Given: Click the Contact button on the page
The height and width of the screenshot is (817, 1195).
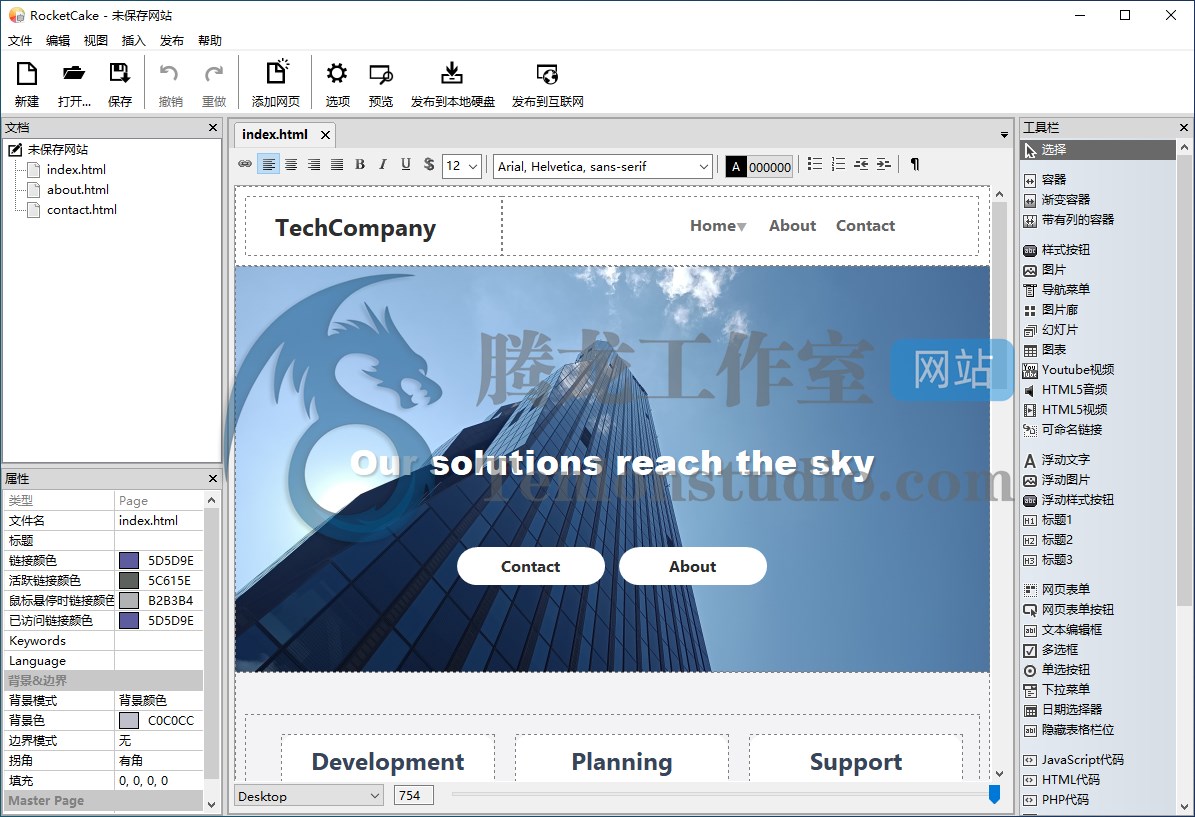Looking at the screenshot, I should [x=530, y=566].
